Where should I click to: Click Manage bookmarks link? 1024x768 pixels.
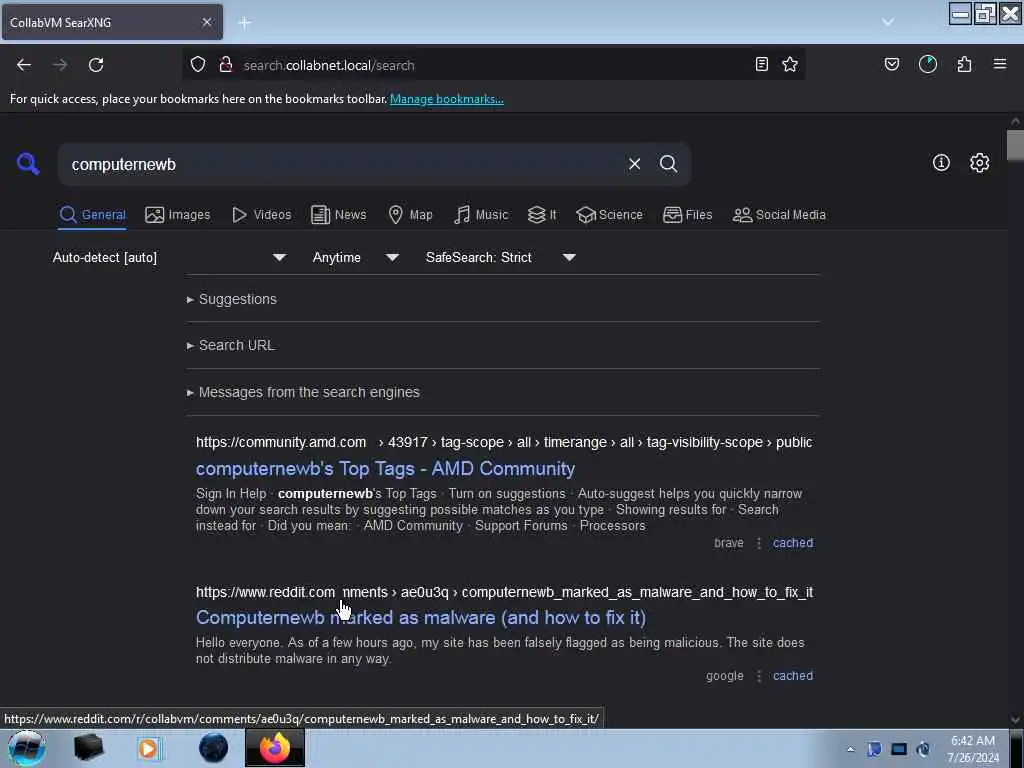click(447, 99)
